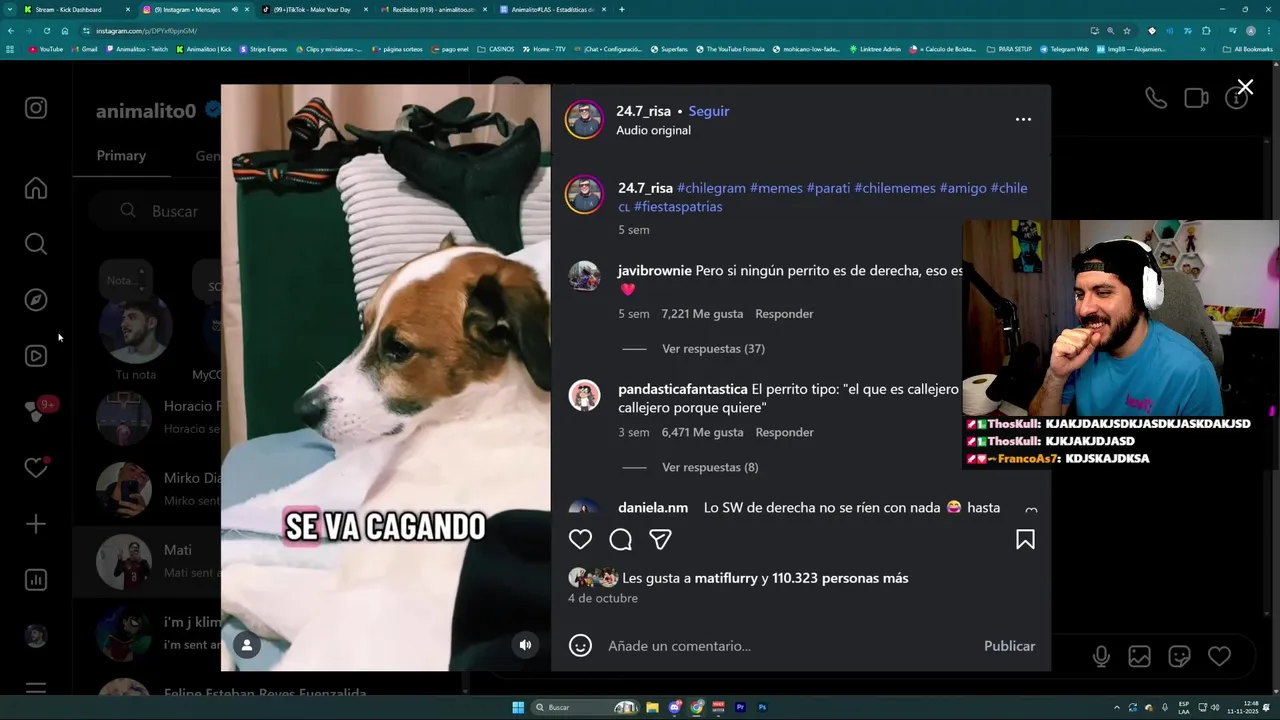The image size is (1280, 720).
Task: Open CASINOS bookmark folder
Action: click(x=496, y=49)
